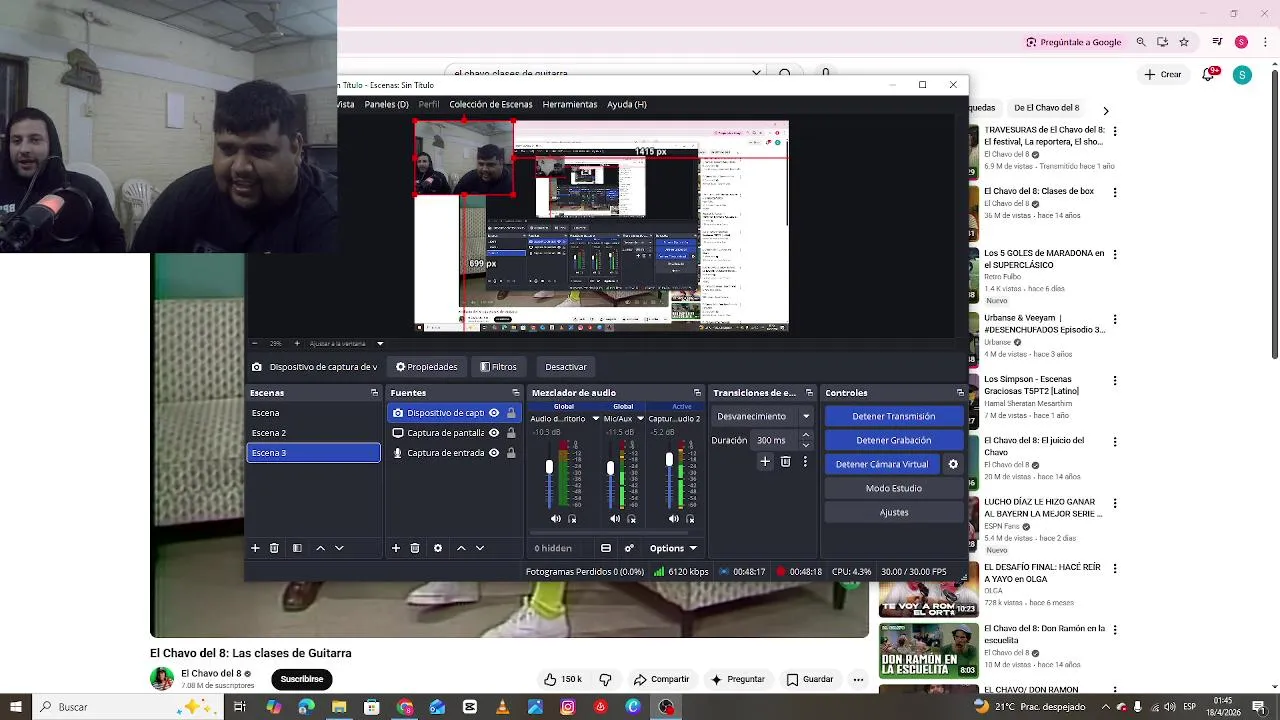Open Instagram from the Windows taskbar
The width and height of the screenshot is (1280, 720).
click(x=568, y=707)
